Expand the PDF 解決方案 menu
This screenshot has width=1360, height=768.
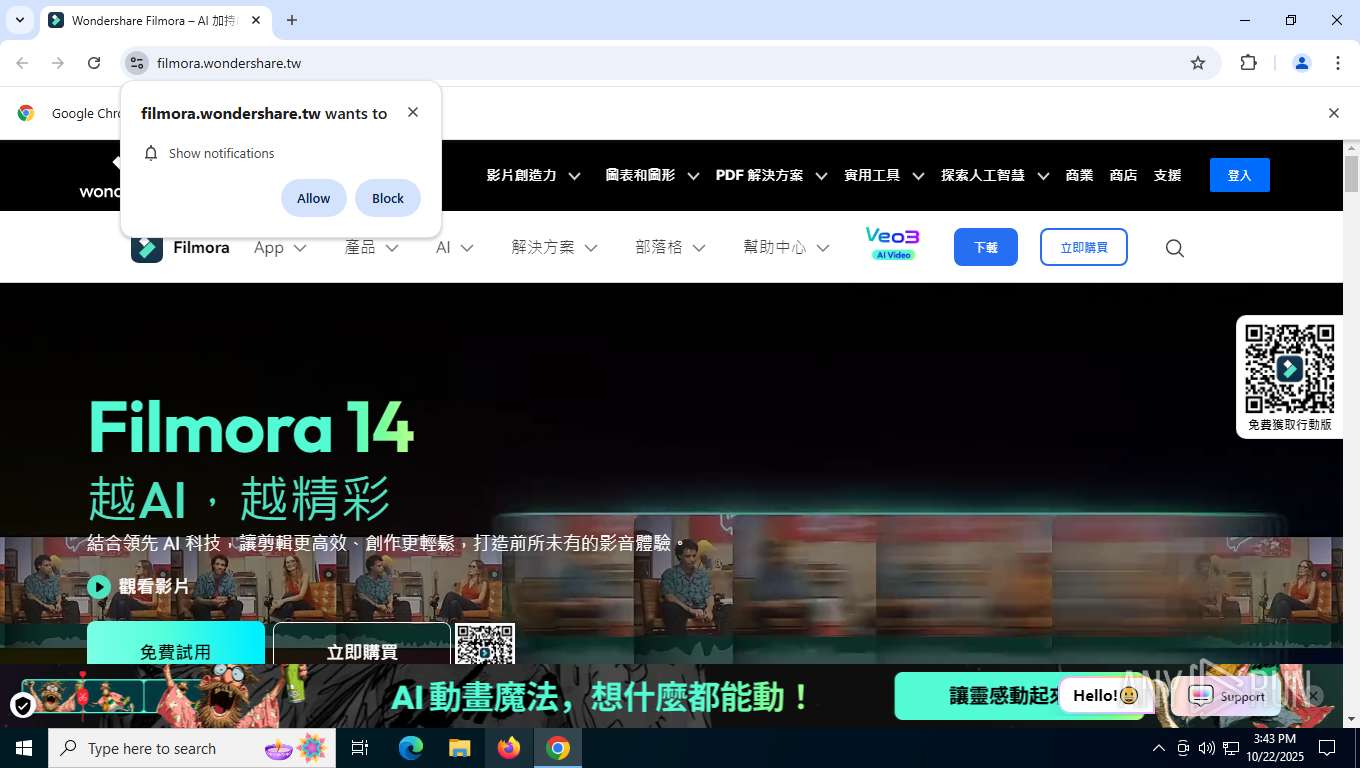[771, 175]
